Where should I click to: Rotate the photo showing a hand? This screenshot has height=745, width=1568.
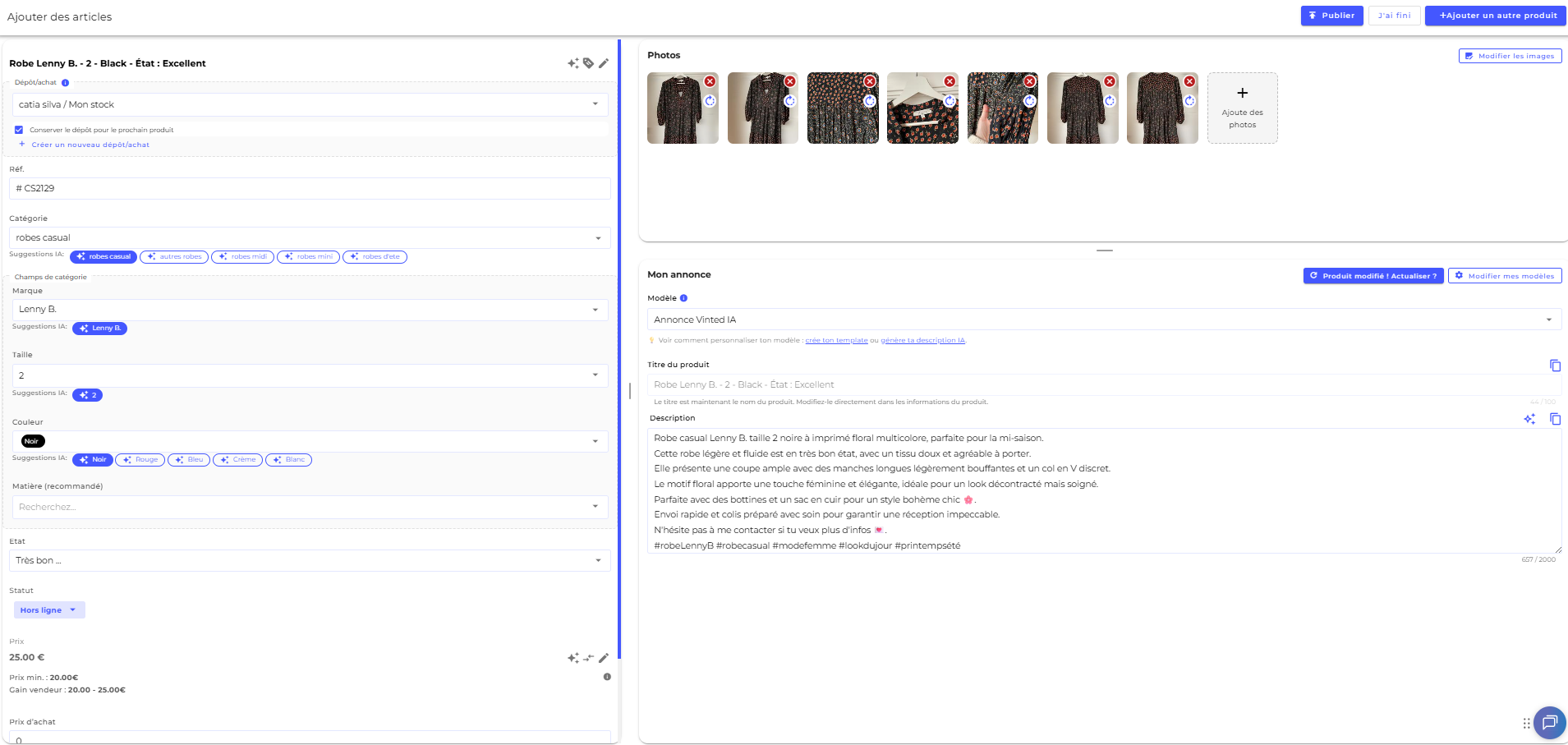pos(1029,101)
